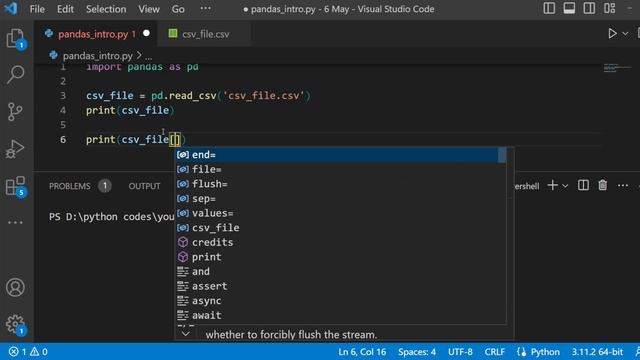
Task: Open the Accounts menu
Action: (x=16, y=287)
